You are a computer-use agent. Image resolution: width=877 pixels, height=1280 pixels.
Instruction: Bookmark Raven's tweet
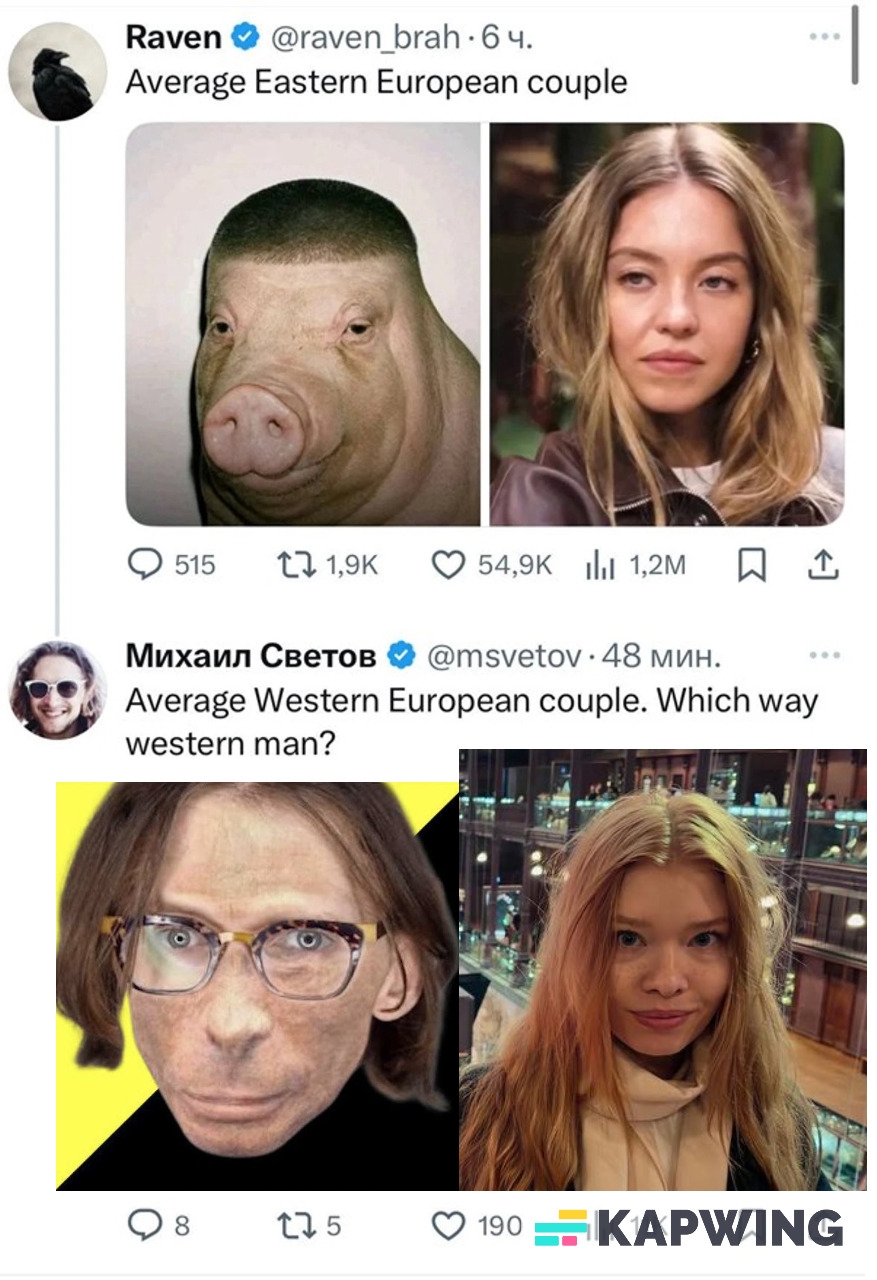751,567
